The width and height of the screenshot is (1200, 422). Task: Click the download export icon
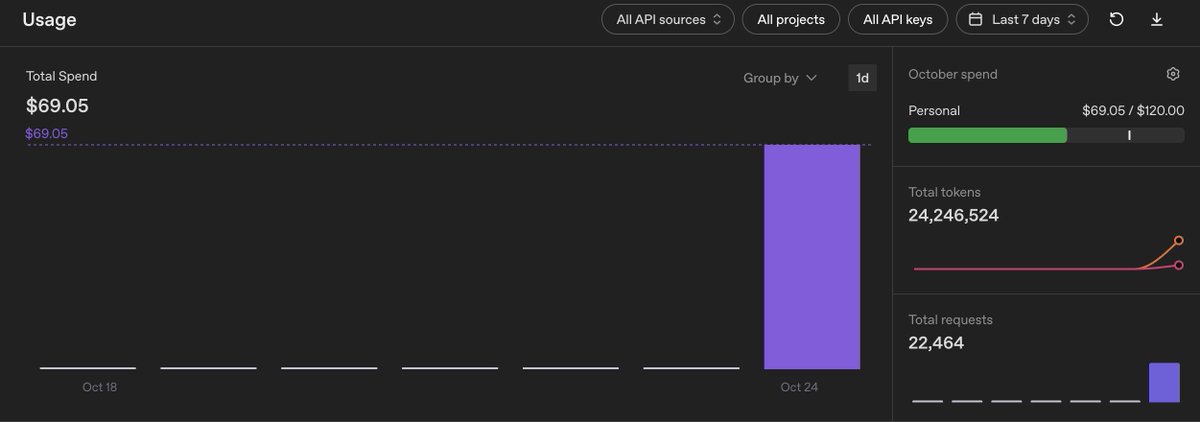coord(1157,19)
